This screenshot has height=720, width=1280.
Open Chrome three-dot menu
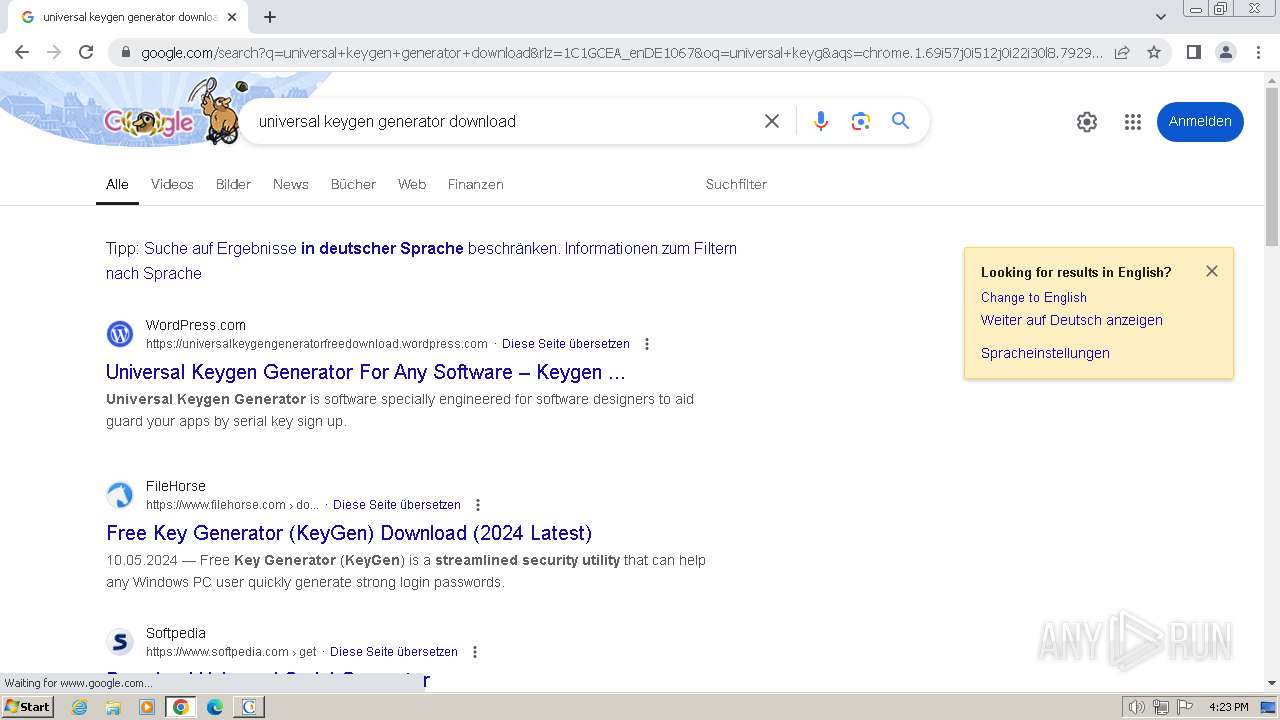(1257, 52)
